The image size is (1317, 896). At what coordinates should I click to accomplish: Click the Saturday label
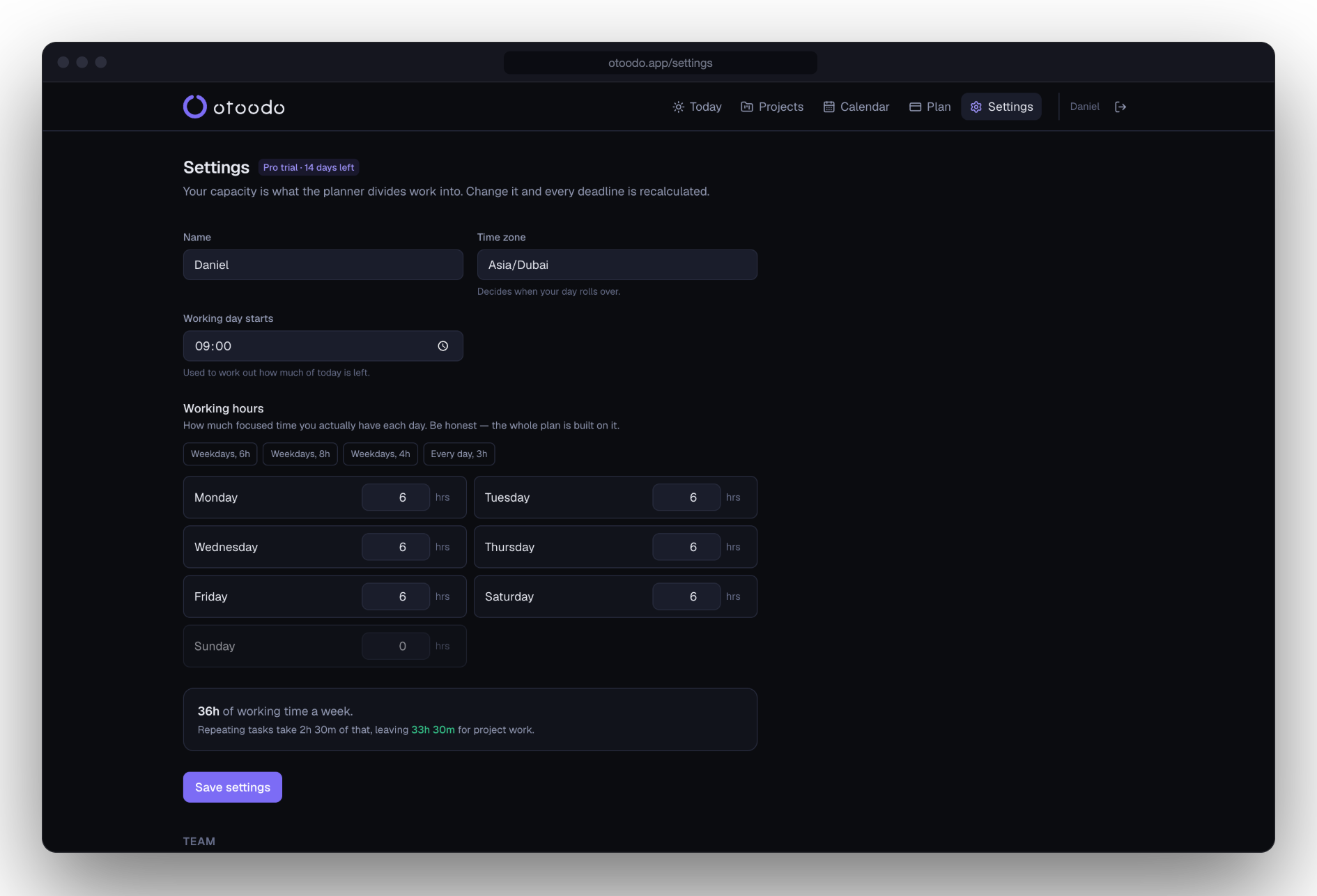coord(509,596)
